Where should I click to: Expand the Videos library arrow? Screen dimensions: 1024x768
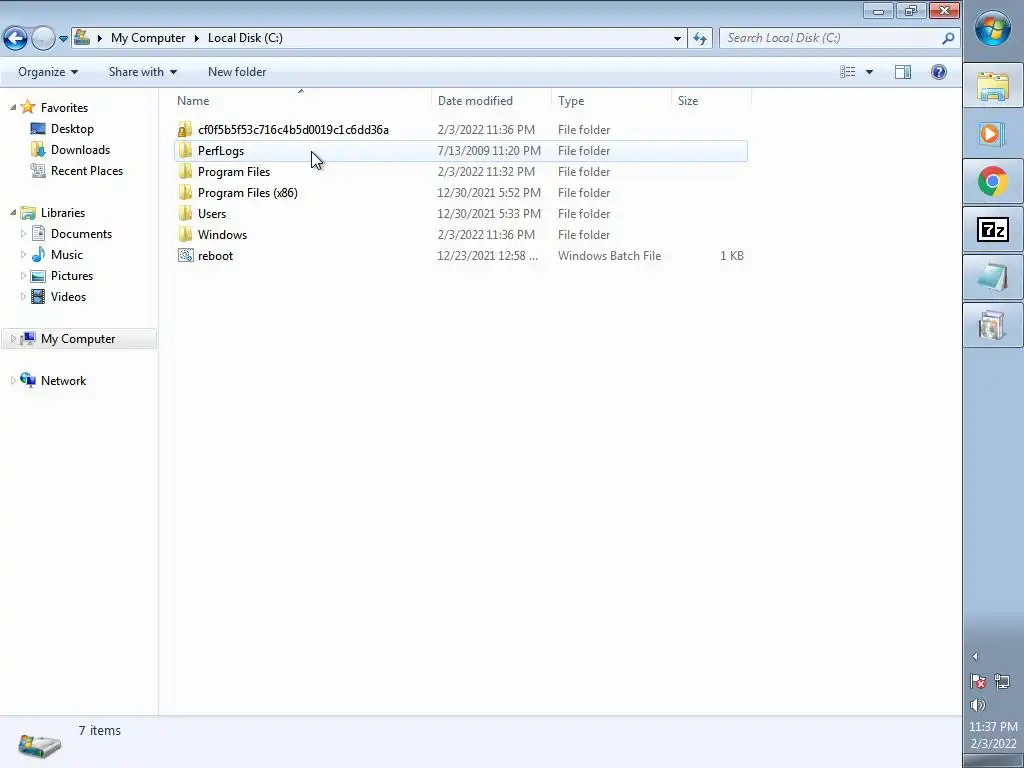coord(24,296)
